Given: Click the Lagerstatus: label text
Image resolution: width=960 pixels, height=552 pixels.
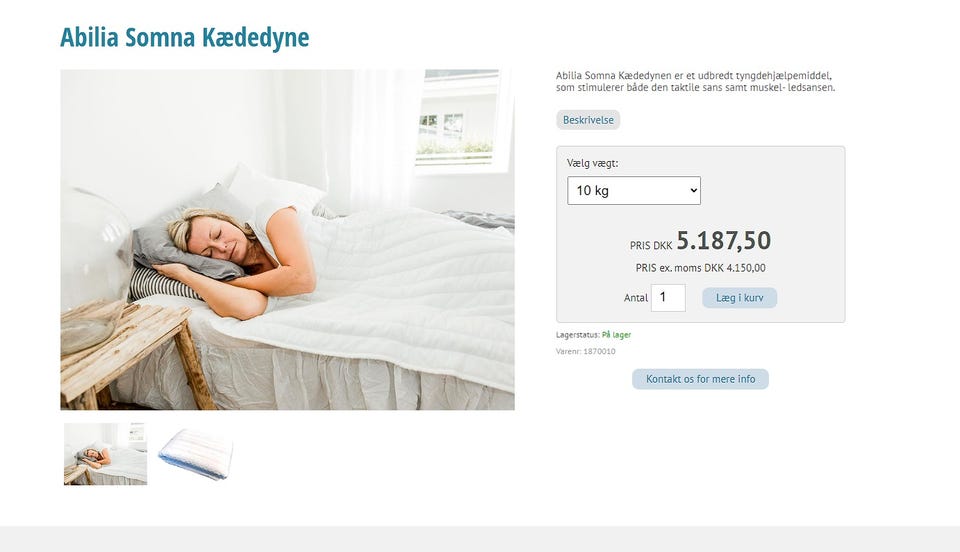Looking at the screenshot, I should click(577, 335).
